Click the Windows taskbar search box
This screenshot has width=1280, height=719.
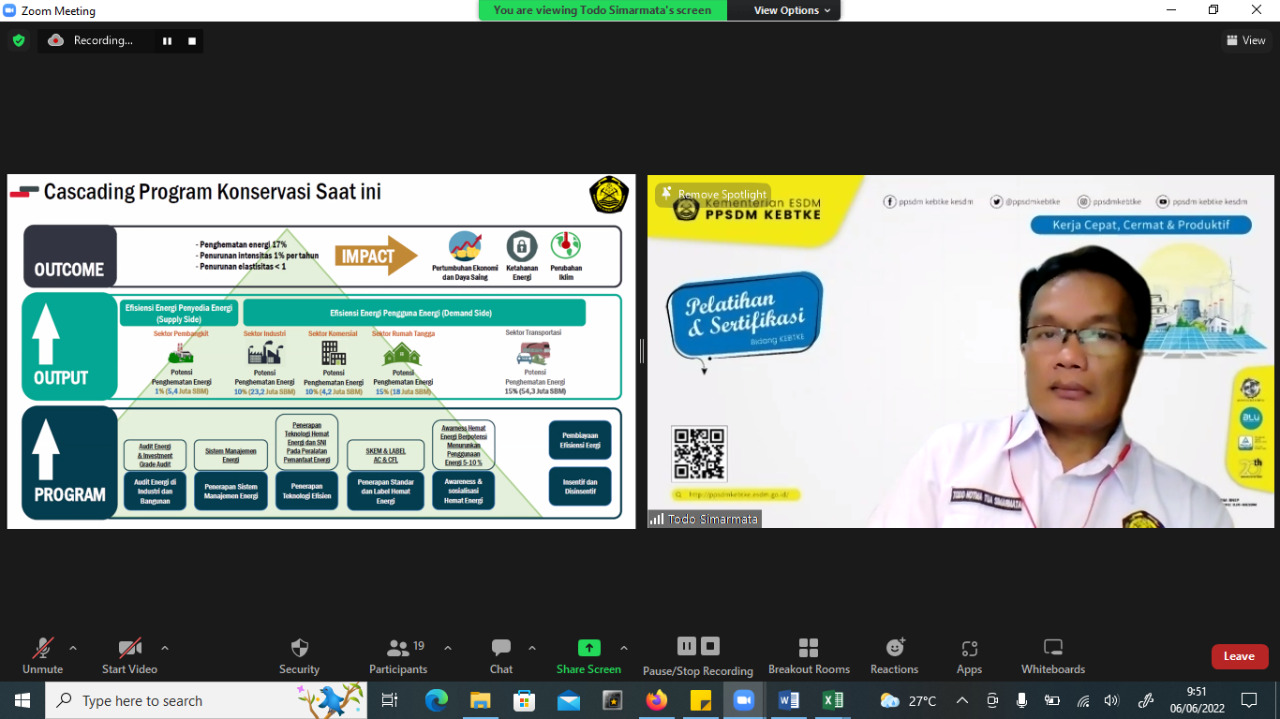coord(190,701)
